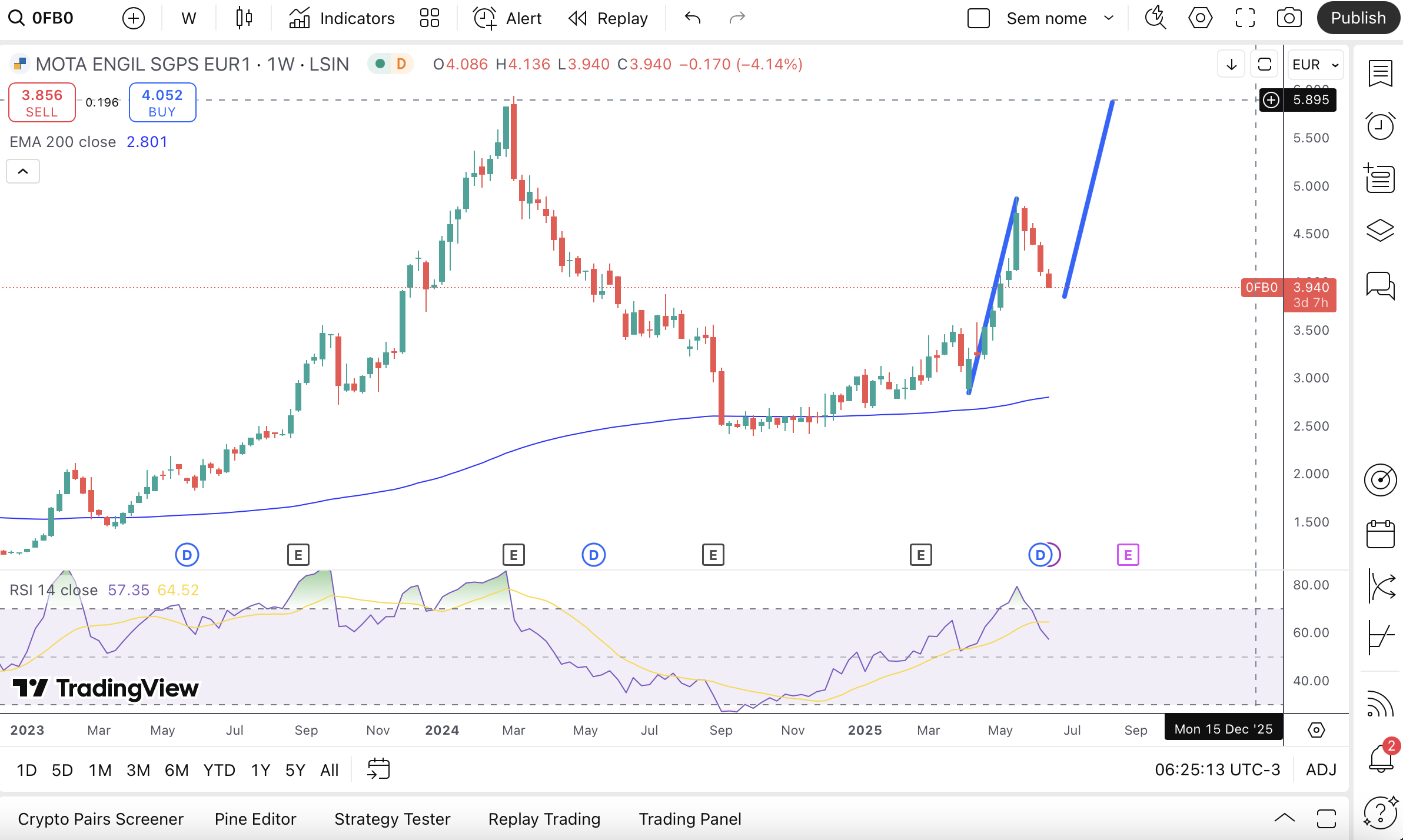
Task: Click the Publish button
Action: click(x=1358, y=18)
